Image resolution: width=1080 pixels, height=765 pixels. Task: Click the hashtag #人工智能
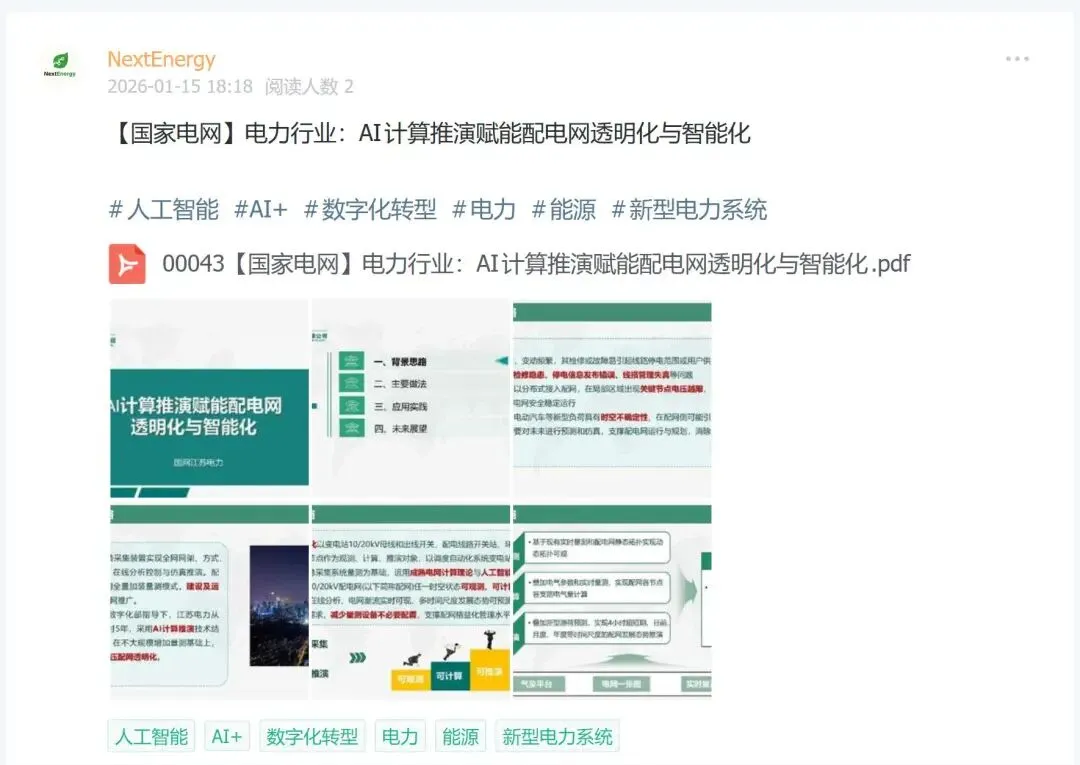(x=164, y=209)
